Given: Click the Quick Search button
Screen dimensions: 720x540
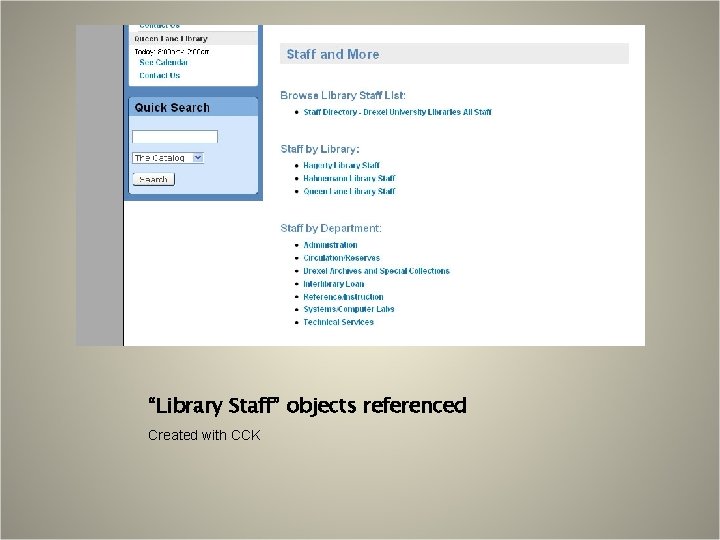Looking at the screenshot, I should pos(154,179).
